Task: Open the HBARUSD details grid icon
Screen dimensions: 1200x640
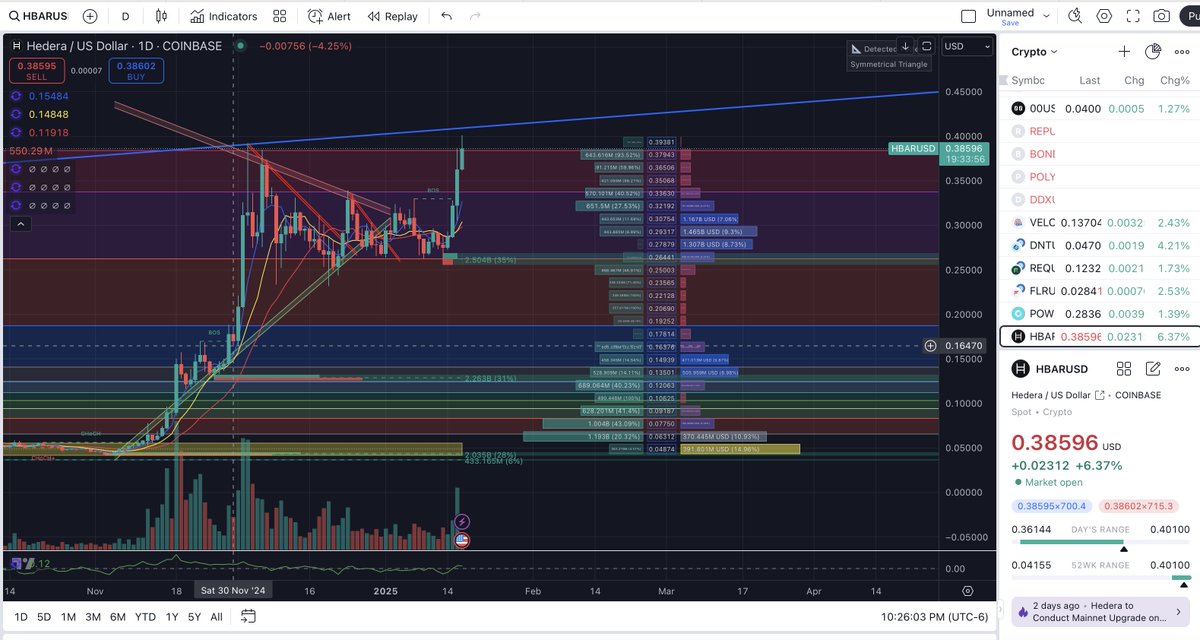Action: tap(1124, 369)
